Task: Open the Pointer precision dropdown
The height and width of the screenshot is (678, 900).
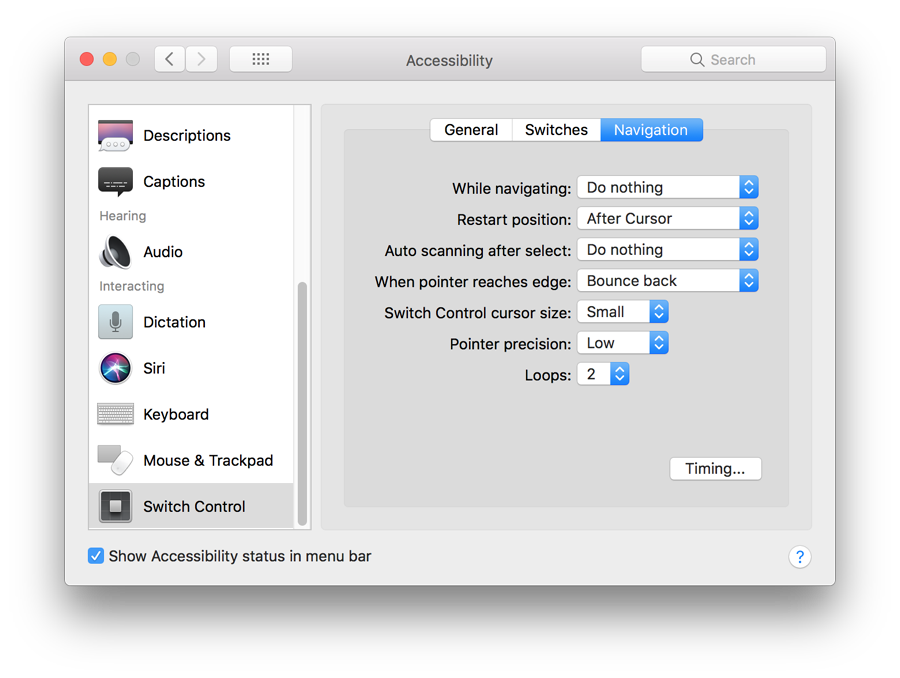Action: pyautogui.click(x=623, y=343)
